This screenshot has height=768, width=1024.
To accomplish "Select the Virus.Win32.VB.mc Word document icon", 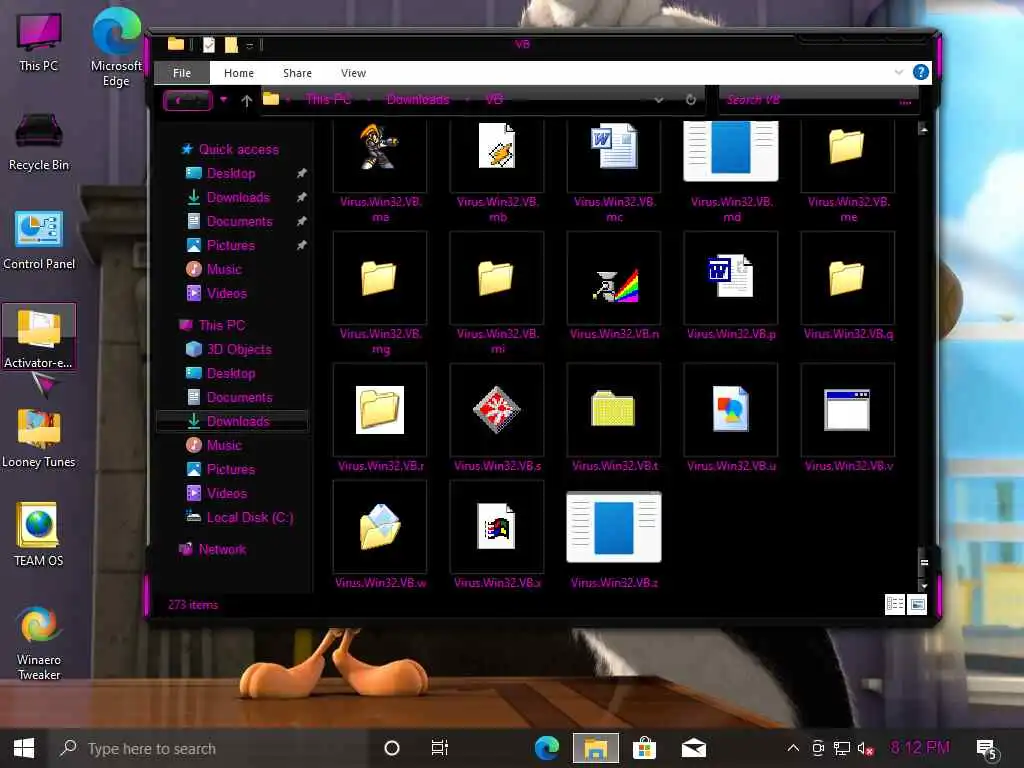I will [x=614, y=146].
